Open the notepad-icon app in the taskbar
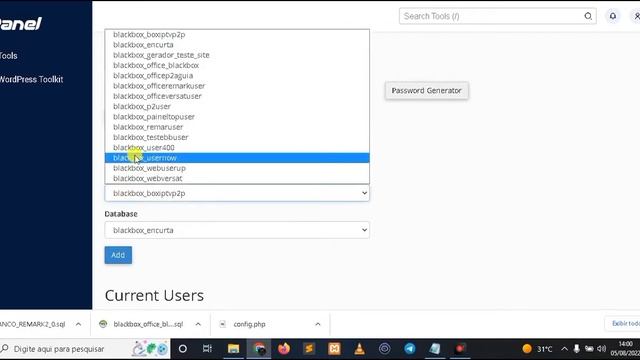640x360 pixels. 435,349
